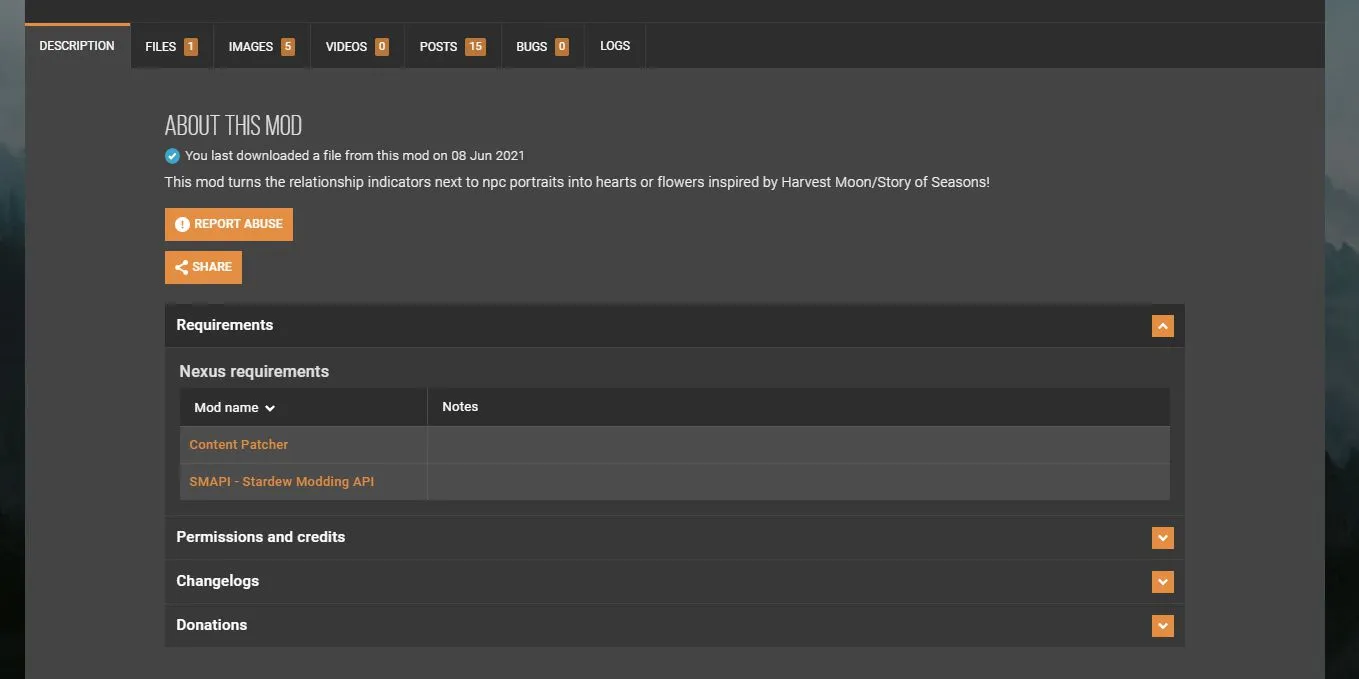The image size is (1359, 679).
Task: Click the Posts count badge
Action: 475,47
